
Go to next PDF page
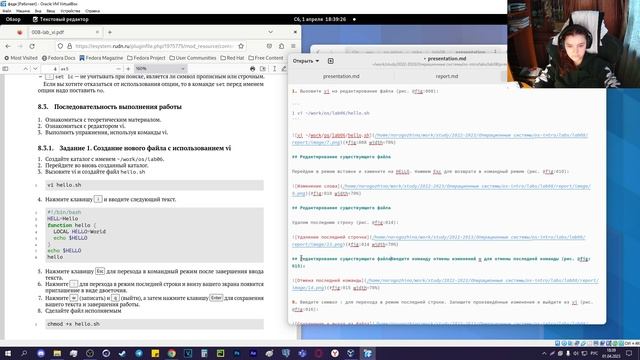point(35,69)
